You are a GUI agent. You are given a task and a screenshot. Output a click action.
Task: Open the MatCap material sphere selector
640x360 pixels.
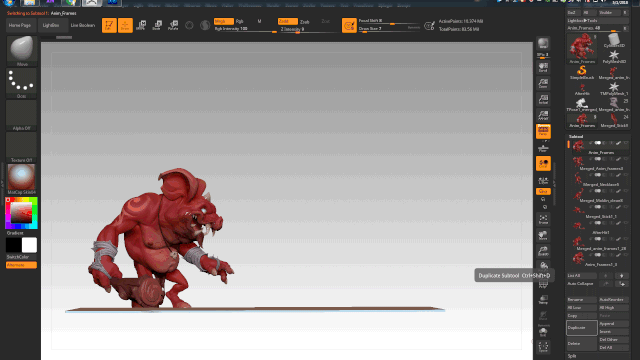pos(22,179)
